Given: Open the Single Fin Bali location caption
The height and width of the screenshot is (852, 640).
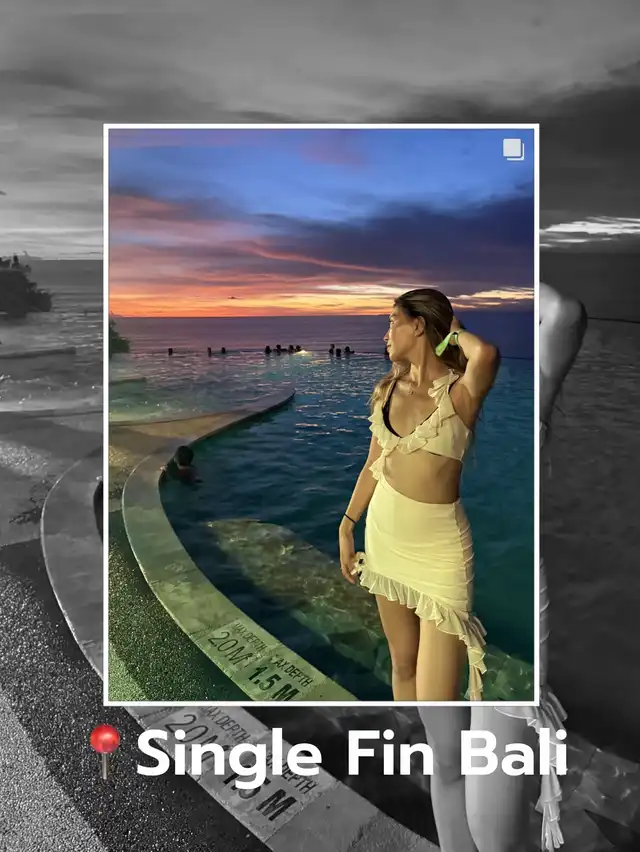Looking at the screenshot, I should coord(350,753).
